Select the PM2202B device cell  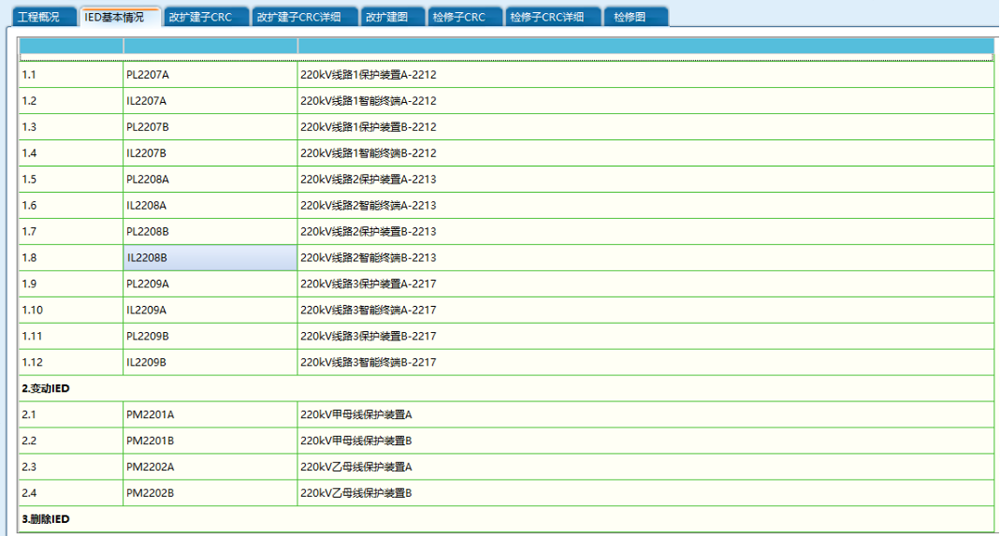tap(150, 492)
